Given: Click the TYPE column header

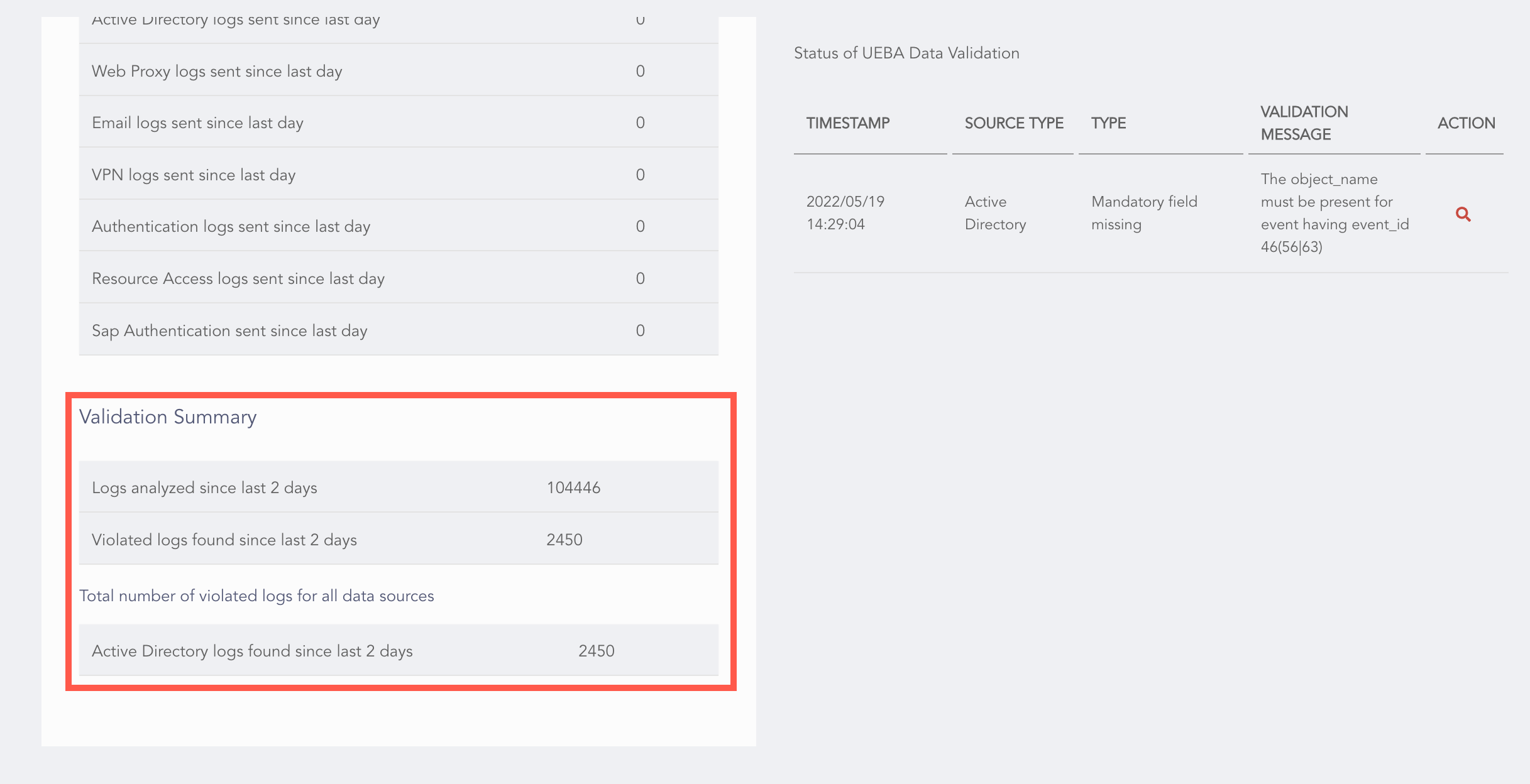Looking at the screenshot, I should pyautogui.click(x=1108, y=123).
